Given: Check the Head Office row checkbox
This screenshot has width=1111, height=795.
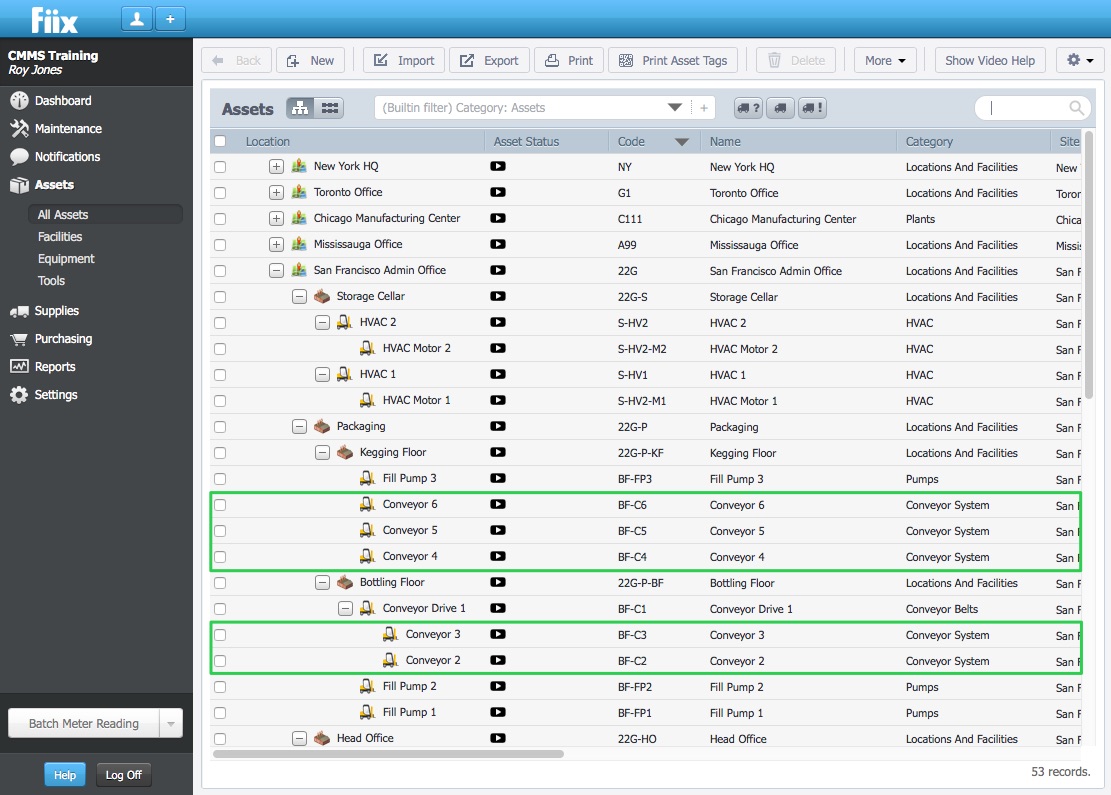Looking at the screenshot, I should pos(220,738).
